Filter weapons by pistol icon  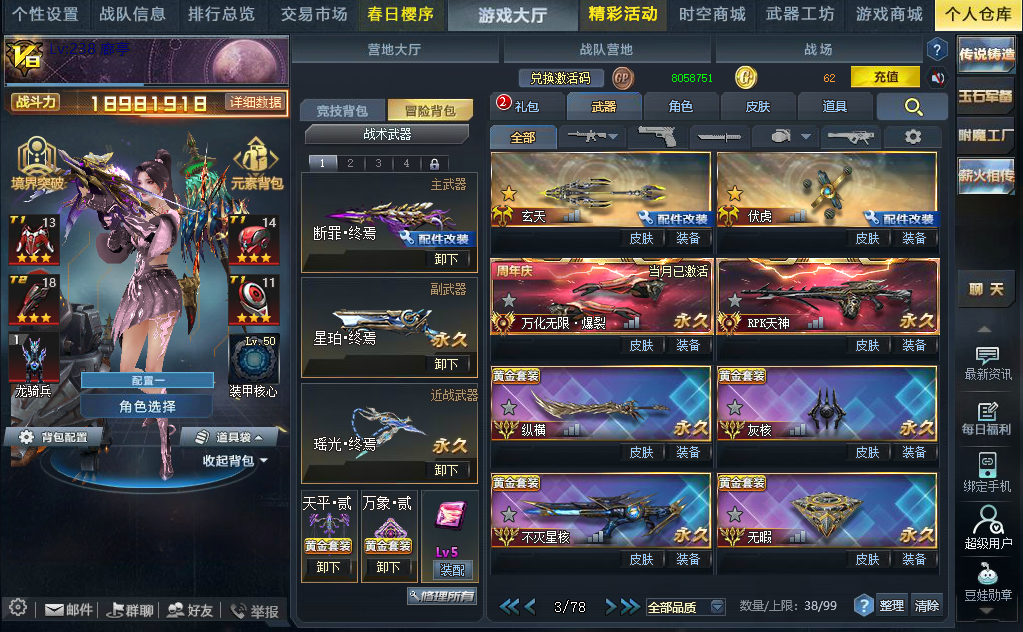656,136
